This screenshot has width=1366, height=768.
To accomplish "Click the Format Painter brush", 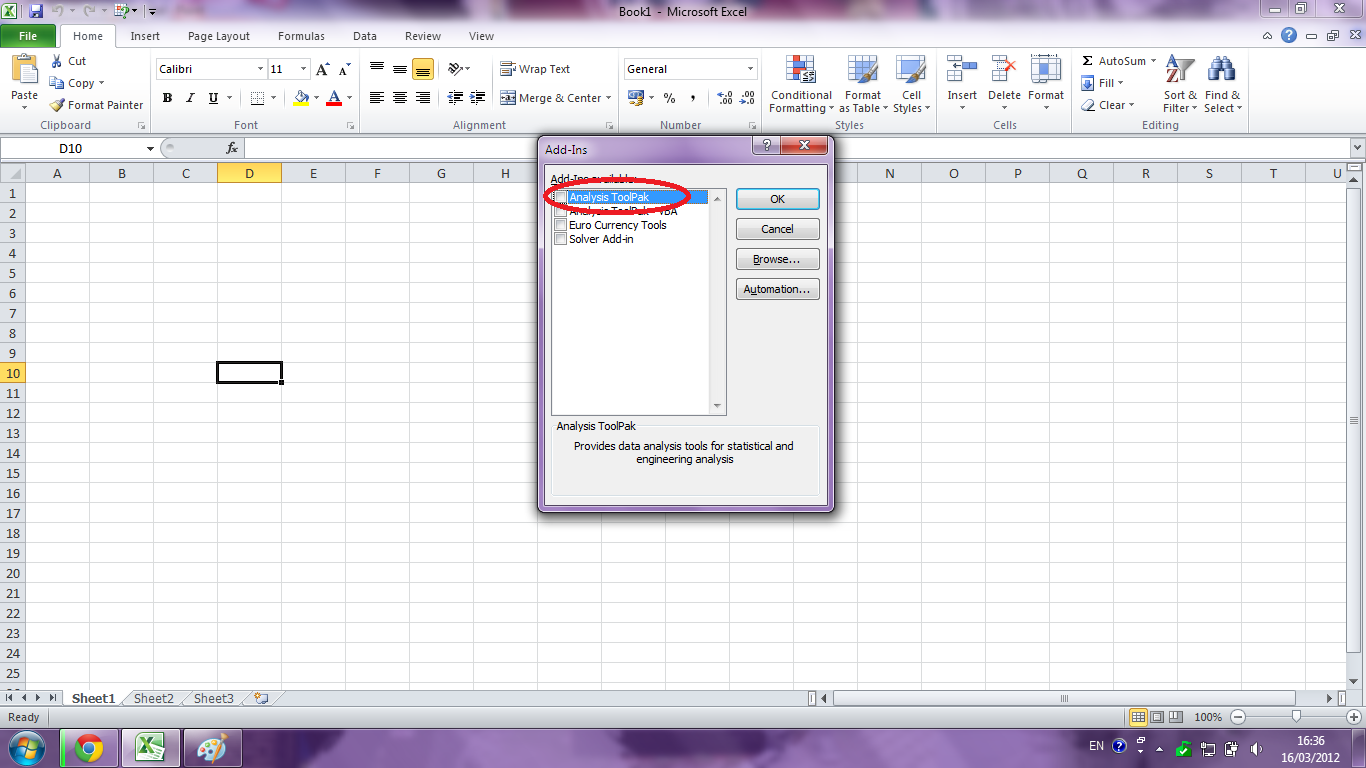I will [x=57, y=105].
